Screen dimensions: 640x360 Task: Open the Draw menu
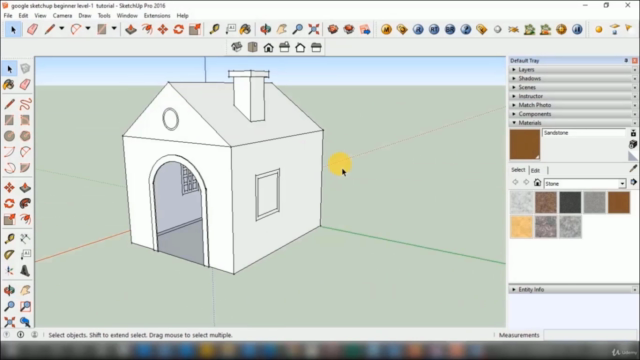tap(84, 16)
